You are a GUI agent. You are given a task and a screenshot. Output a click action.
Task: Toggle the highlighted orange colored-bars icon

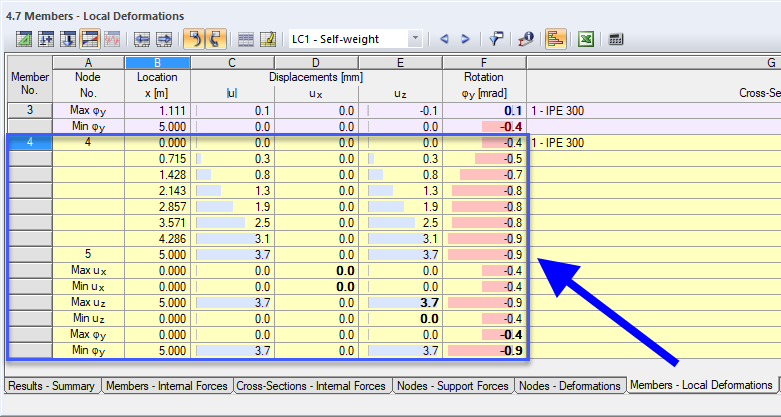tap(555, 39)
